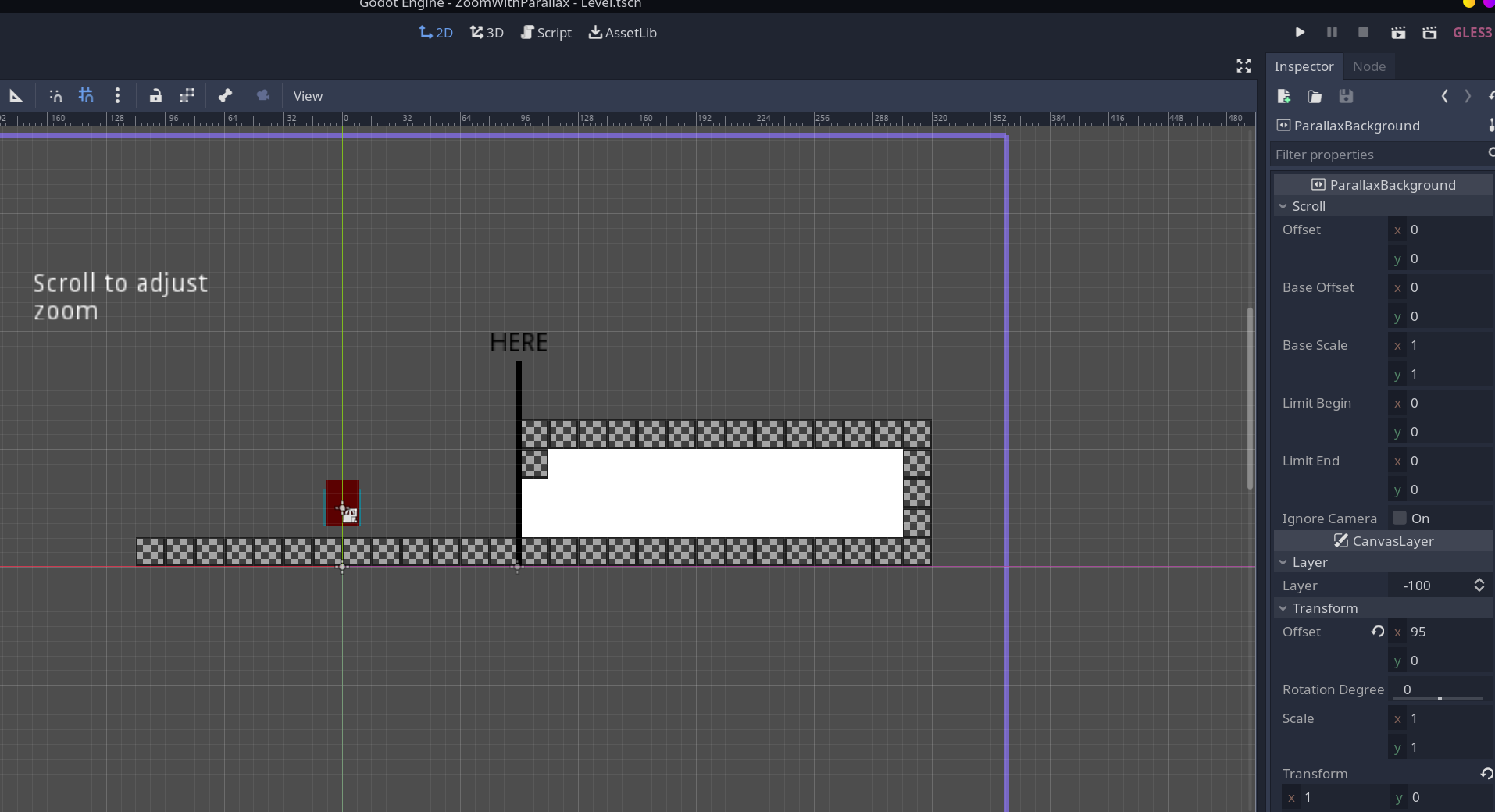Screen dimensions: 1495x812
Task: Open the snapping options three-dot menu
Action: point(118,95)
